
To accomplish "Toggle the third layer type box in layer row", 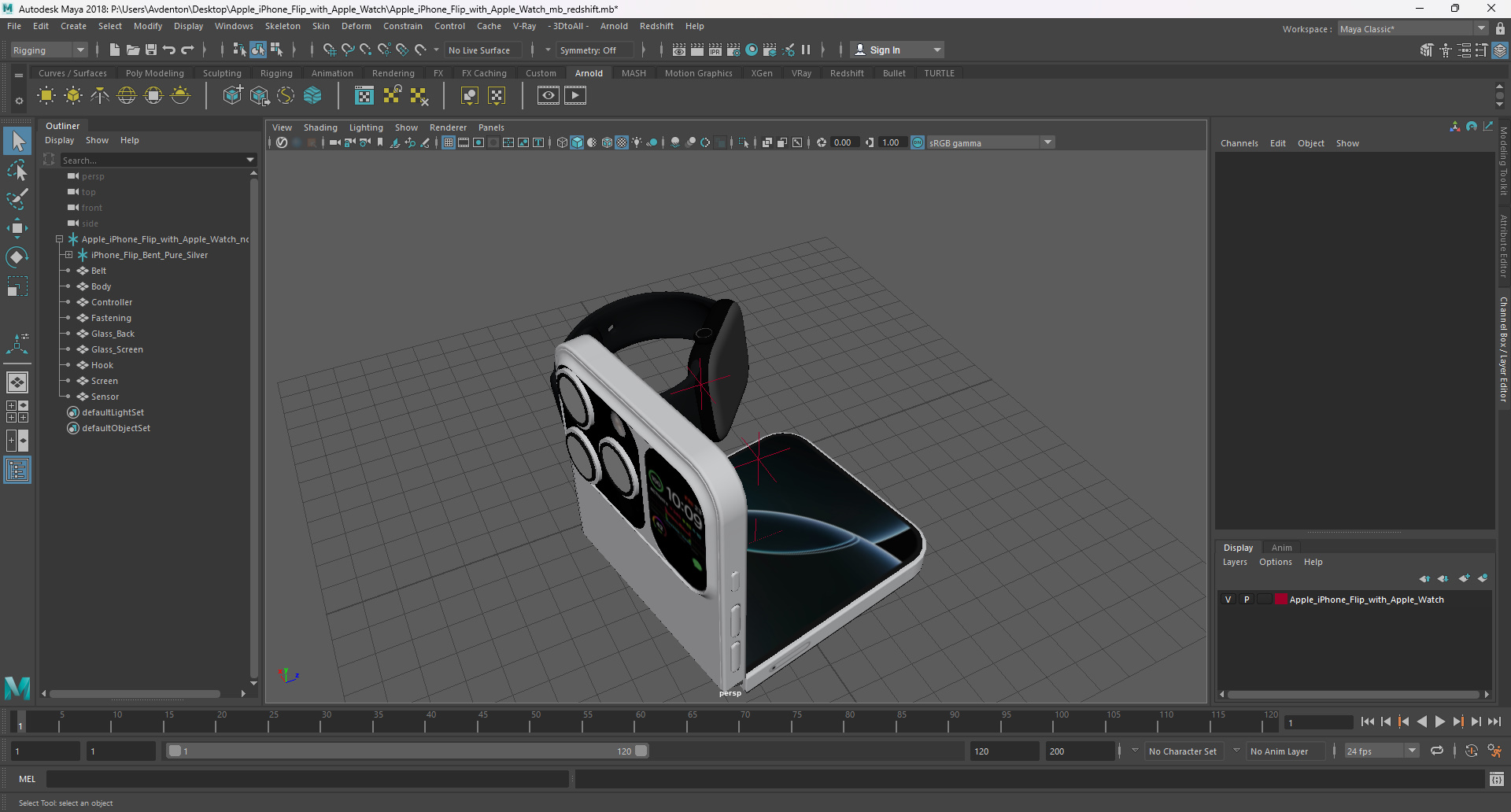I will click(x=1265, y=600).
